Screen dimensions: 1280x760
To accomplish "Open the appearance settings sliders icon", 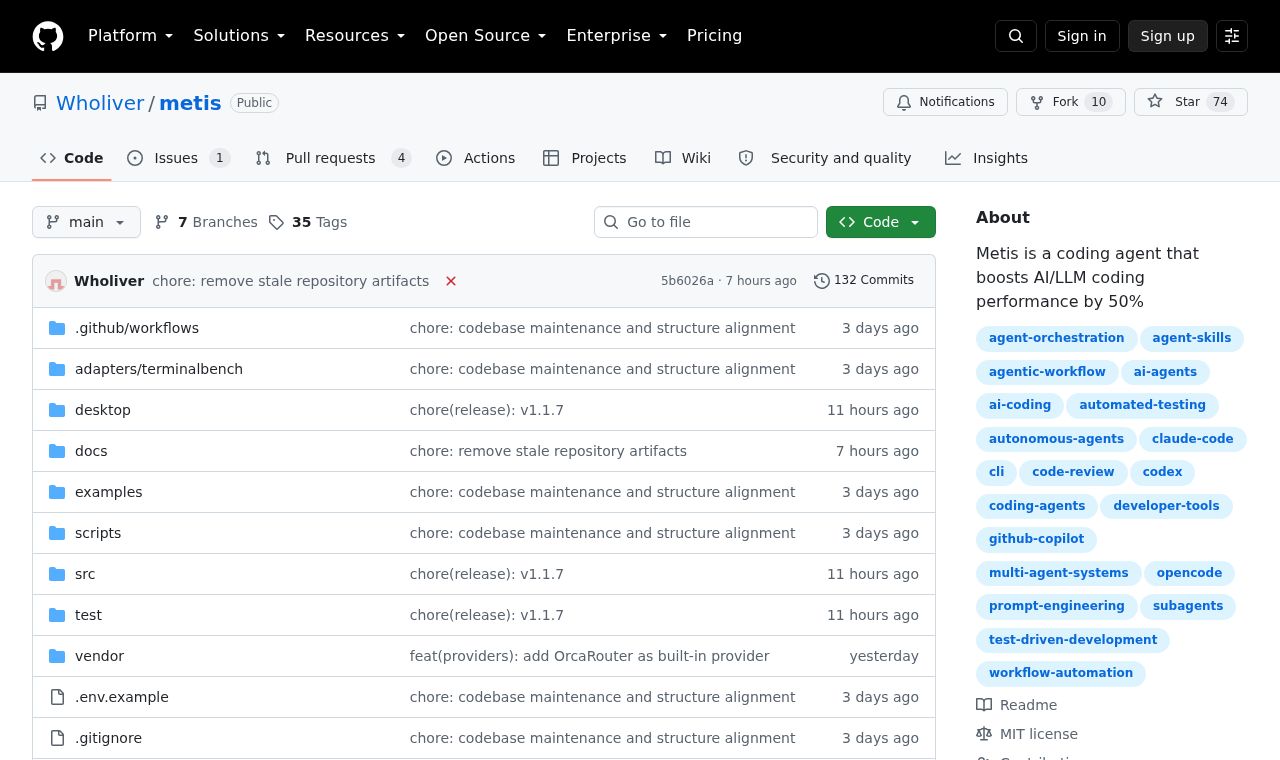I will coord(1232,36).
